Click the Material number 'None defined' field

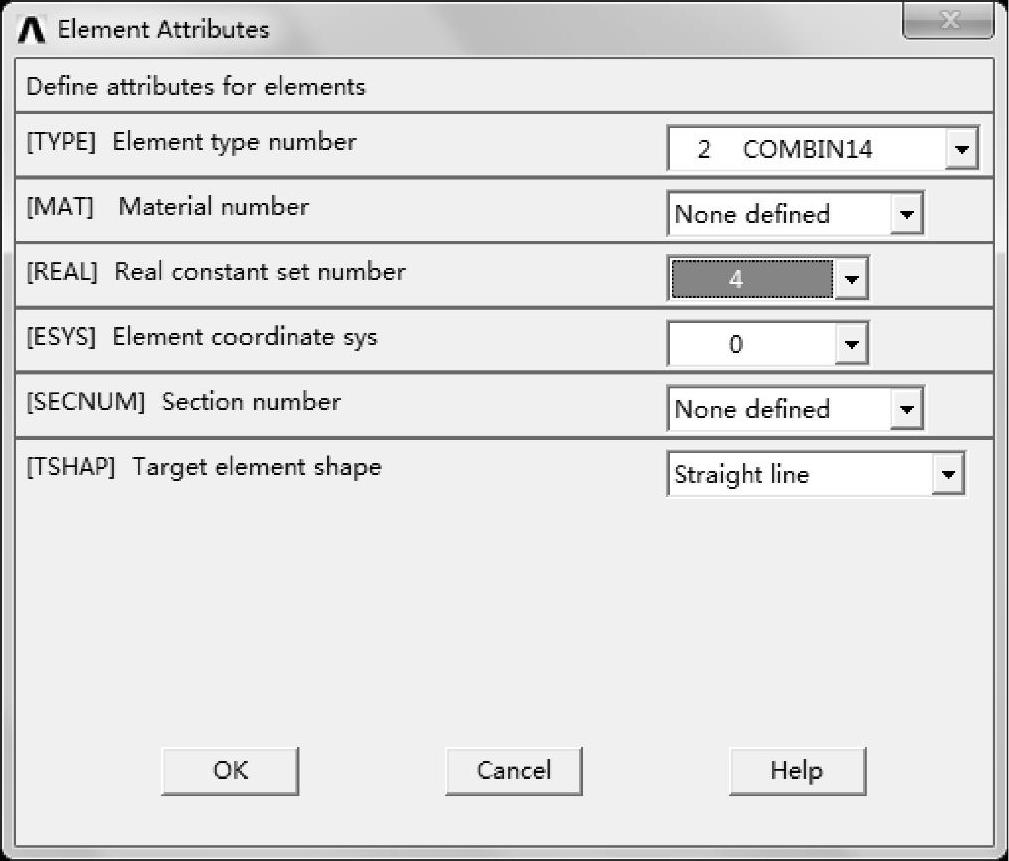tap(778, 214)
